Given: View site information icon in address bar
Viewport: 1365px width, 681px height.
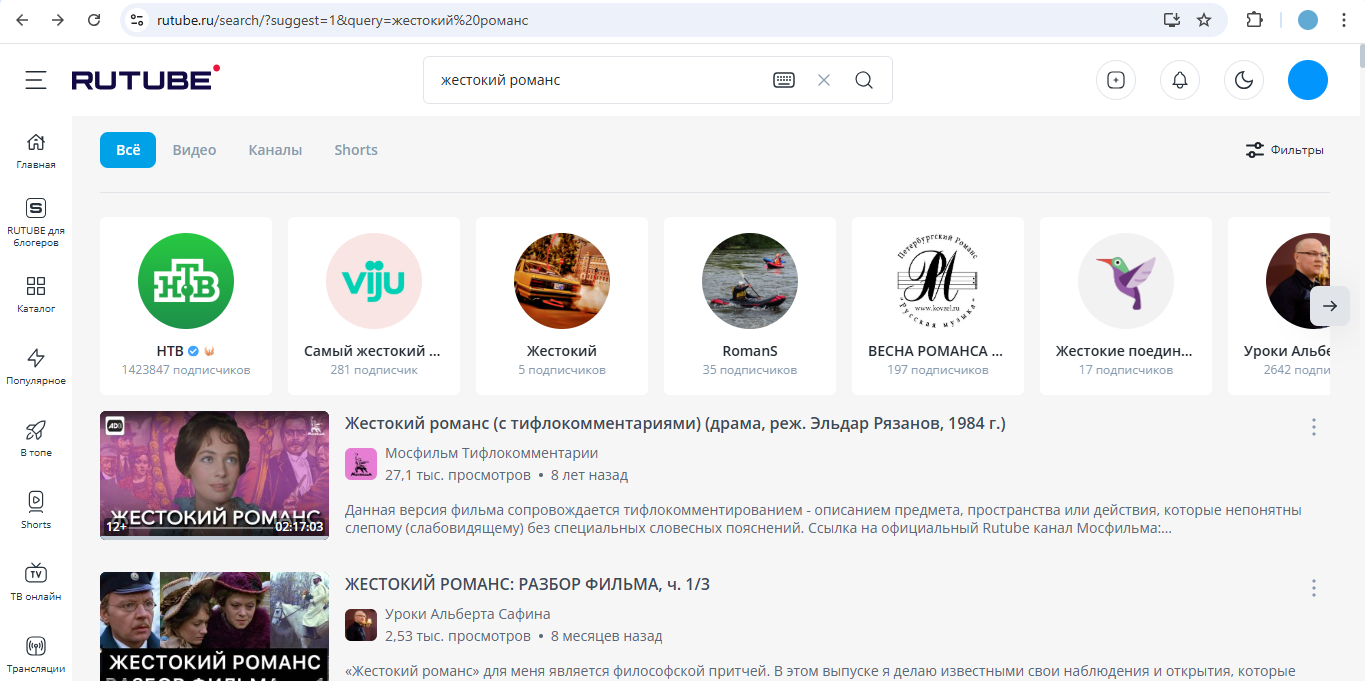Looking at the screenshot, I should coord(137,20).
